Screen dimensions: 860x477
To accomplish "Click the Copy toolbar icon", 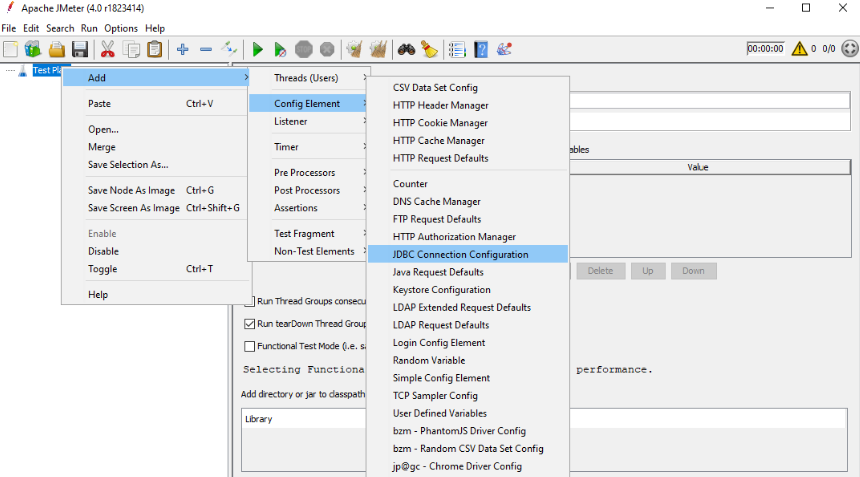I will [x=132, y=49].
